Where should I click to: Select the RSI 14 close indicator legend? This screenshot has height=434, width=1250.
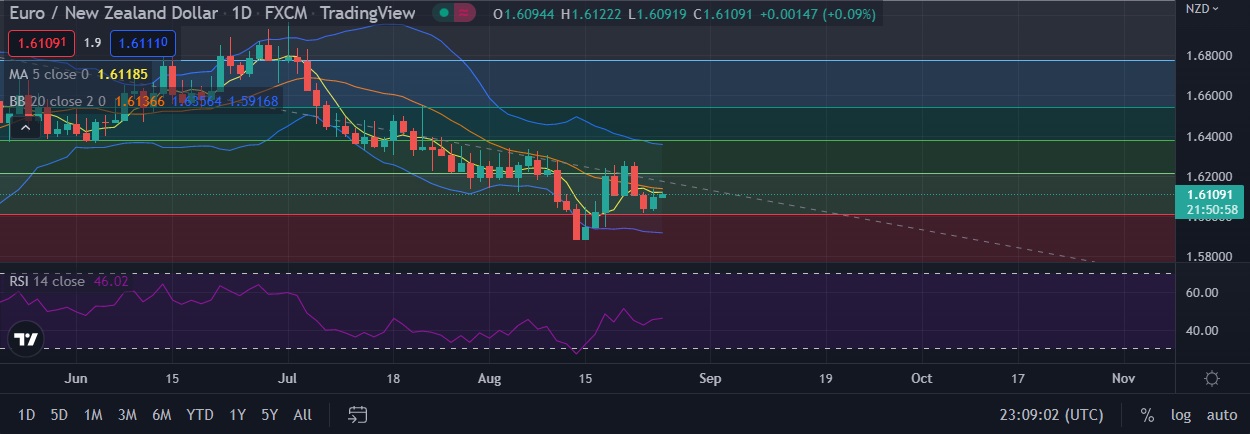coord(46,281)
